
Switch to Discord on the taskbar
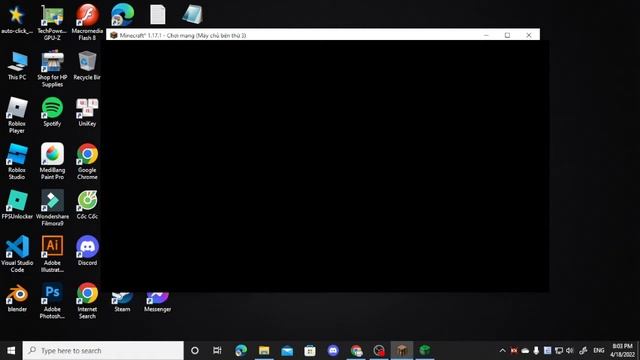pos(333,350)
